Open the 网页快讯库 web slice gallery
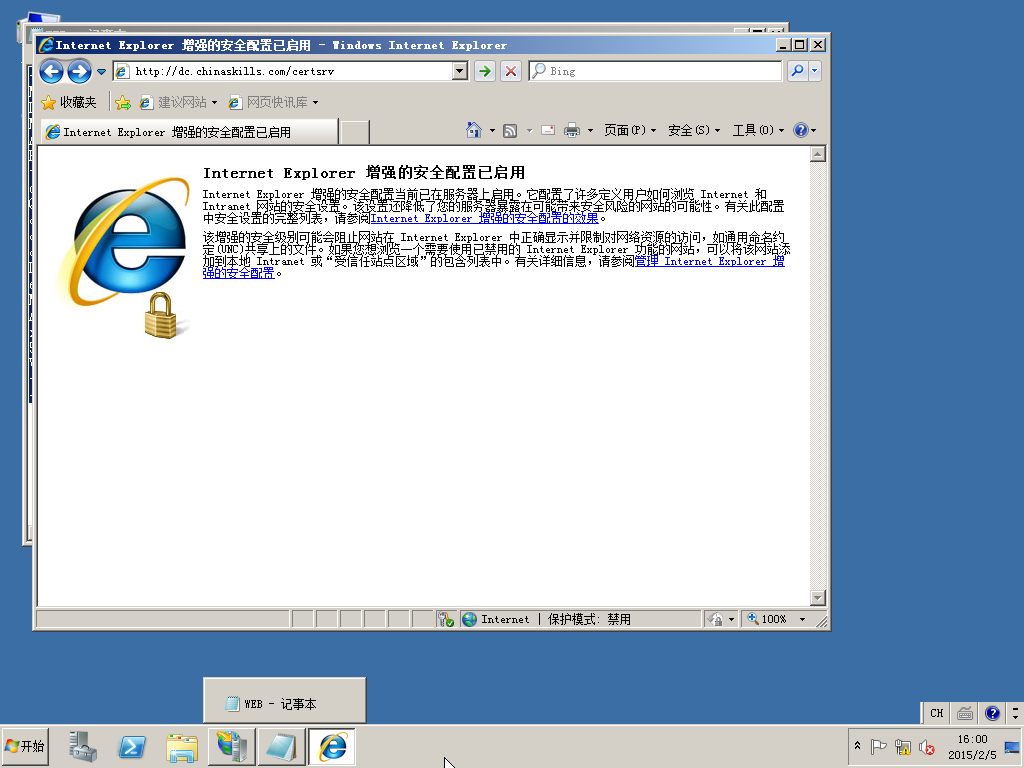Image resolution: width=1024 pixels, height=768 pixels. click(274, 103)
